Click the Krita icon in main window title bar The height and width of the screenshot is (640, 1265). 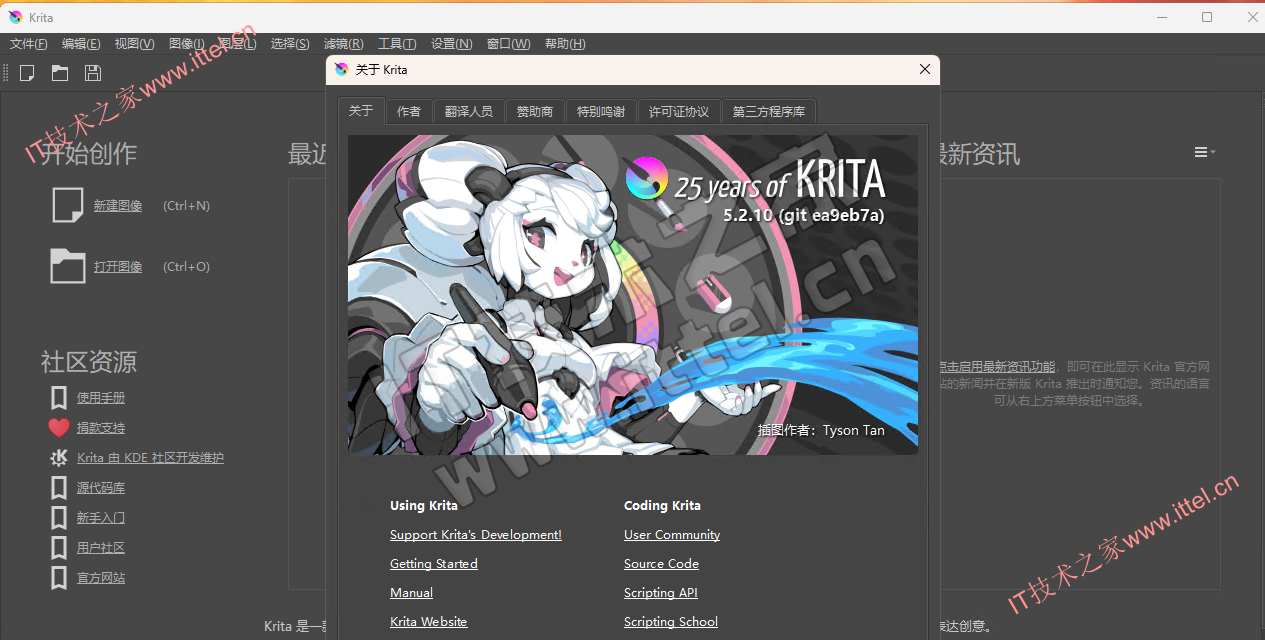click(x=15, y=17)
